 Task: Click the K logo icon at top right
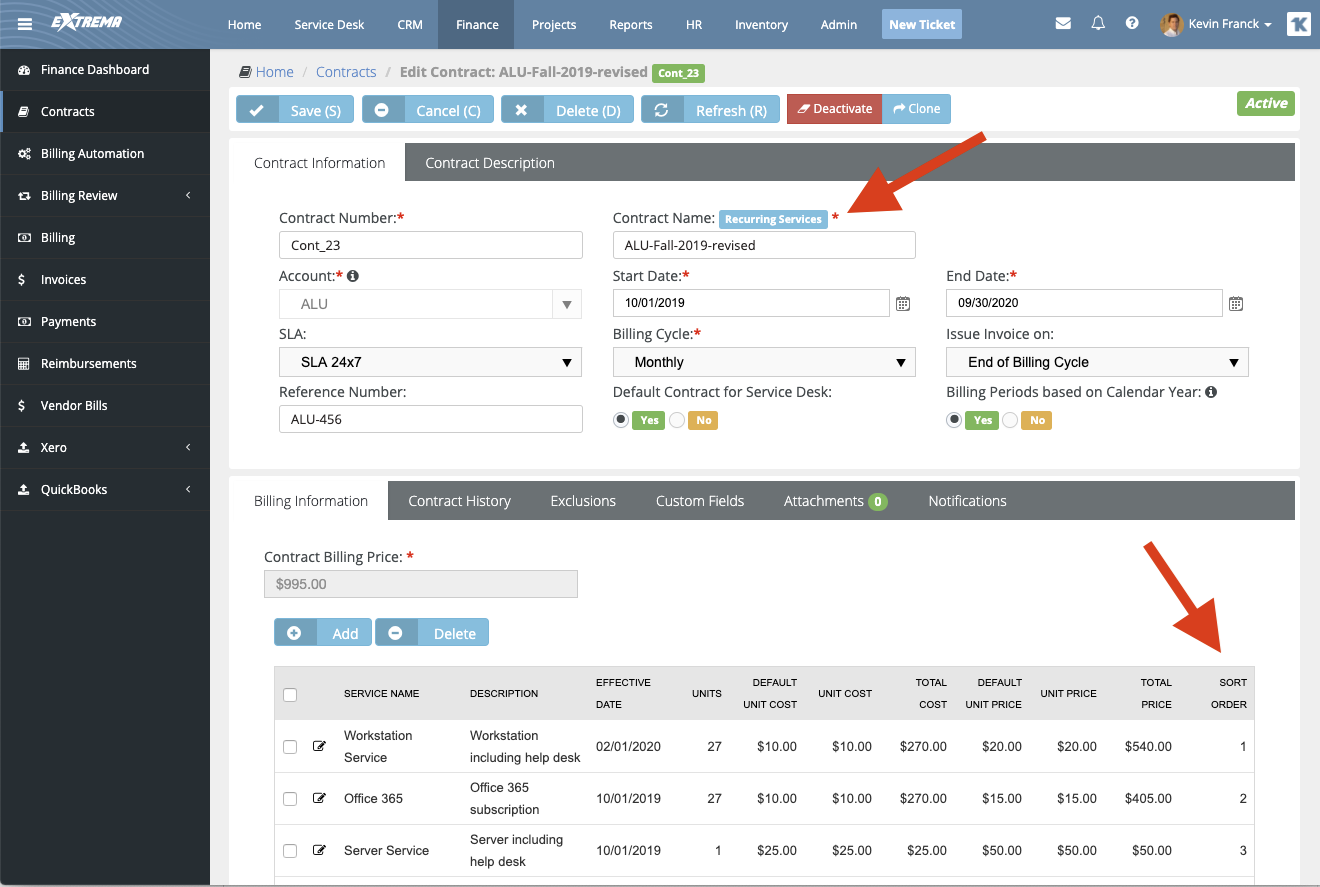pyautogui.click(x=1298, y=24)
